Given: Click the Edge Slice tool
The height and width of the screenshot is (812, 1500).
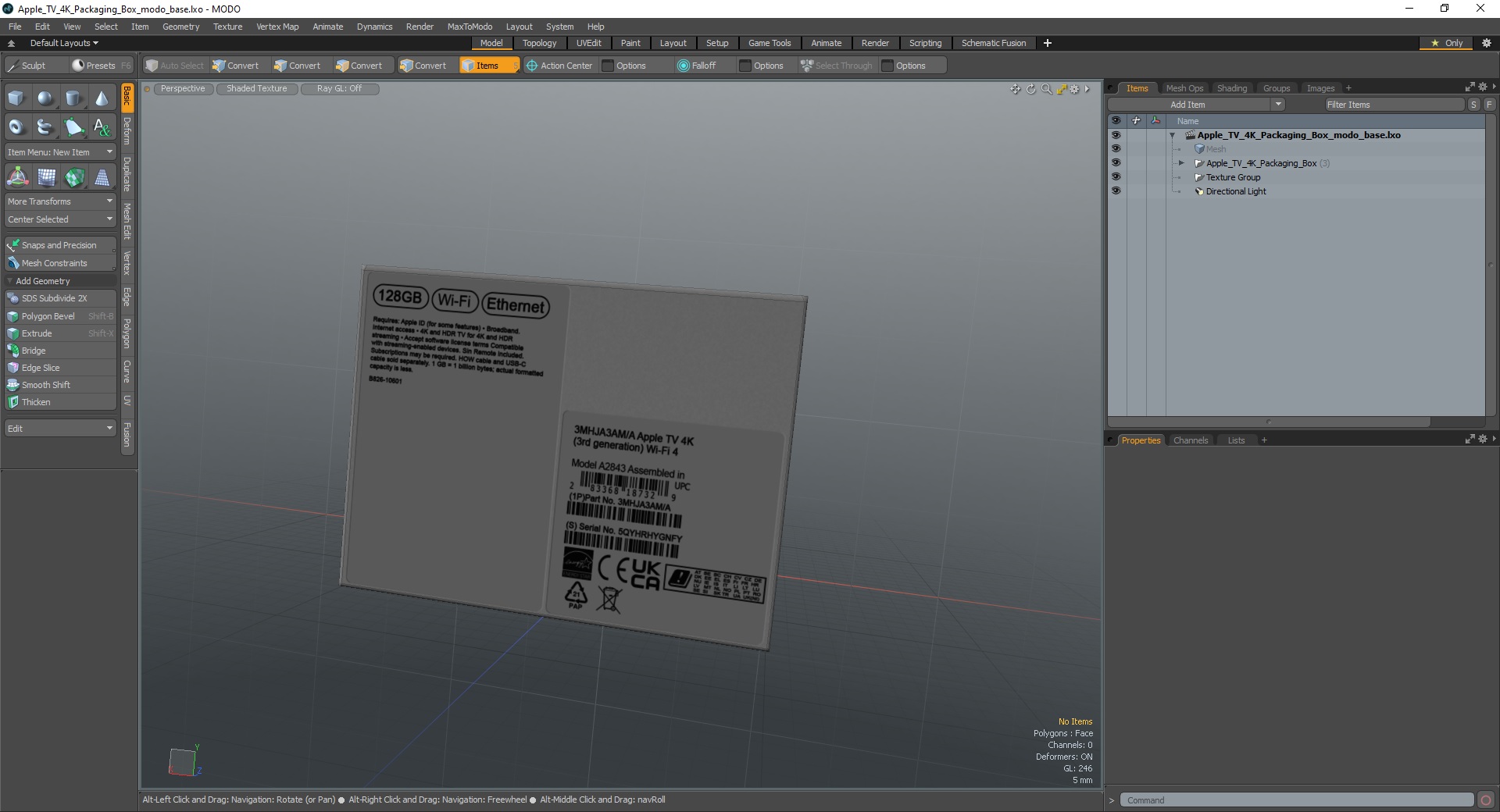Looking at the screenshot, I should (61, 368).
